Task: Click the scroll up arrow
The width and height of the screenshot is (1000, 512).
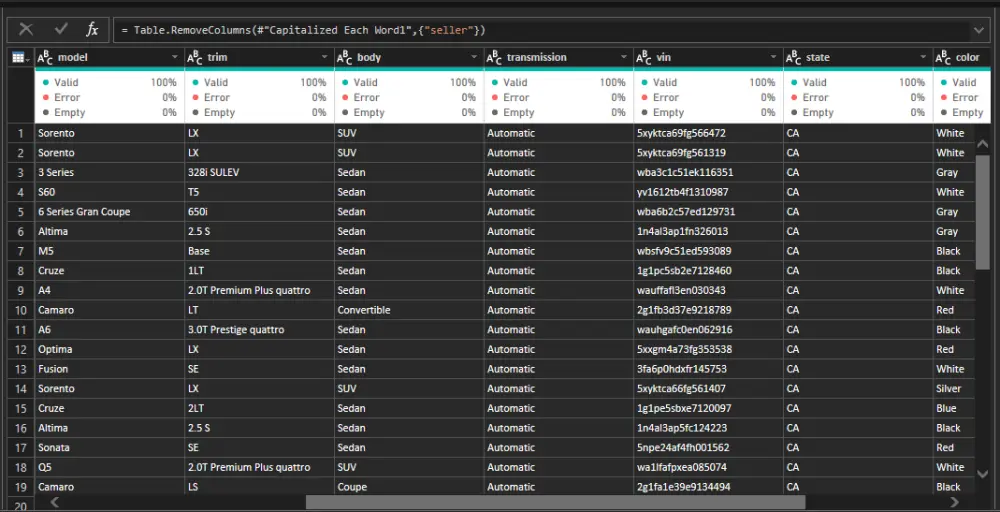Action: pyautogui.click(x=983, y=142)
